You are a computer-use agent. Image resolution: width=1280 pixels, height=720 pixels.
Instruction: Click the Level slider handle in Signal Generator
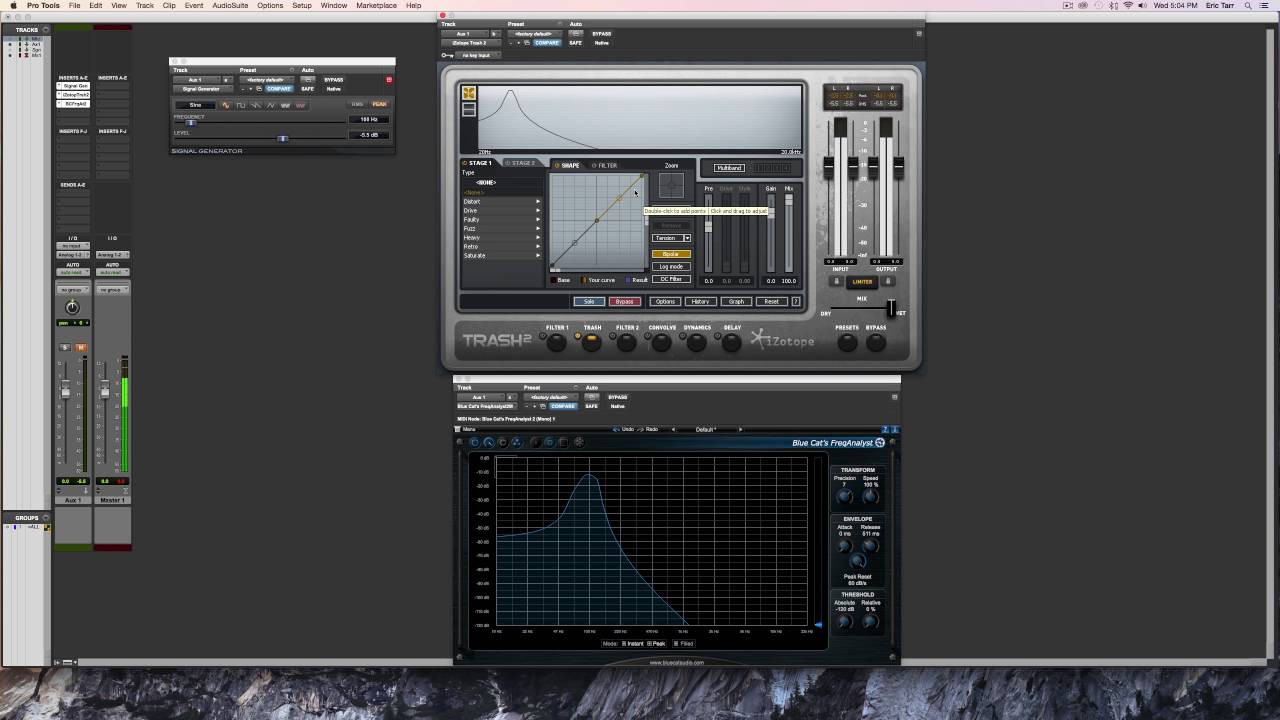click(283, 138)
